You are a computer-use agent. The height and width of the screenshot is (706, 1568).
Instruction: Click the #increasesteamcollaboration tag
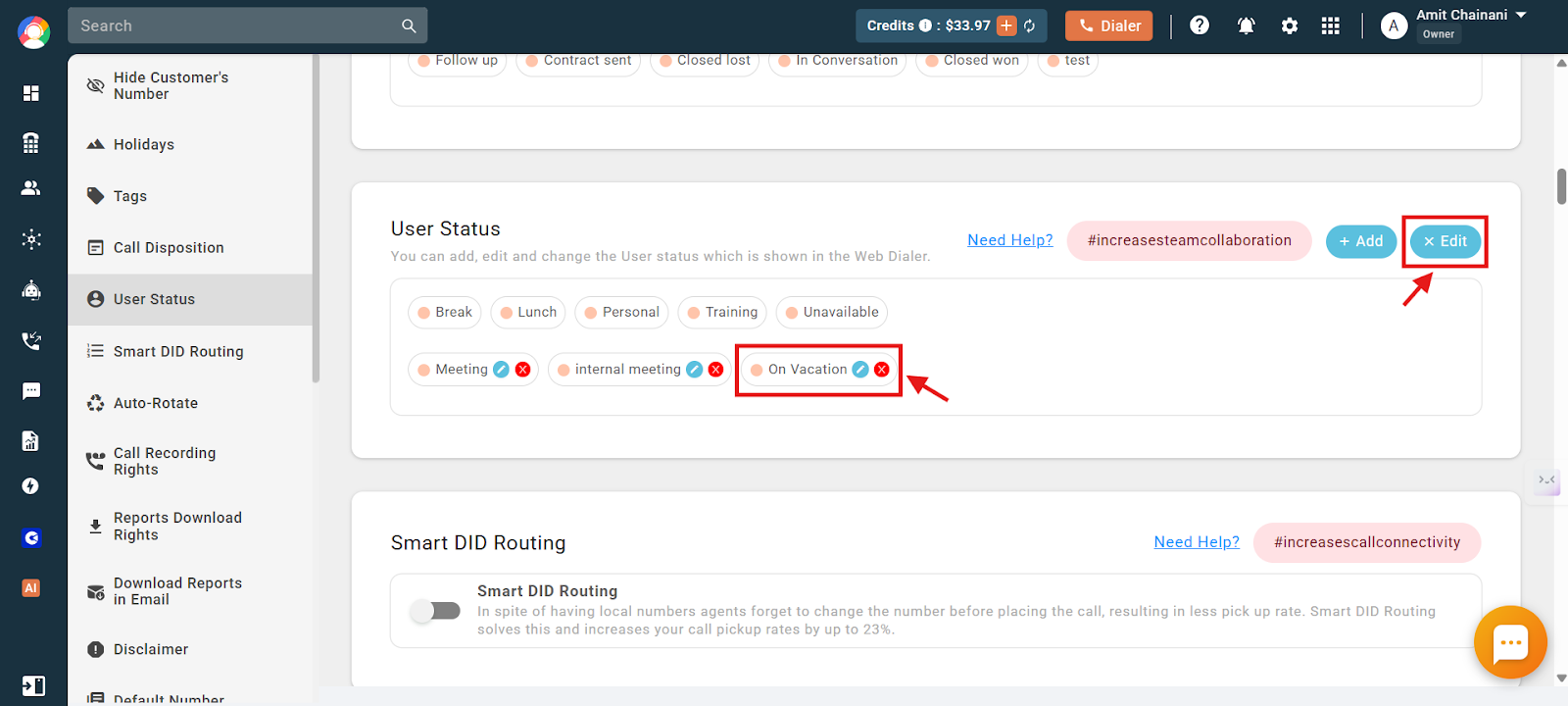[1190, 240]
